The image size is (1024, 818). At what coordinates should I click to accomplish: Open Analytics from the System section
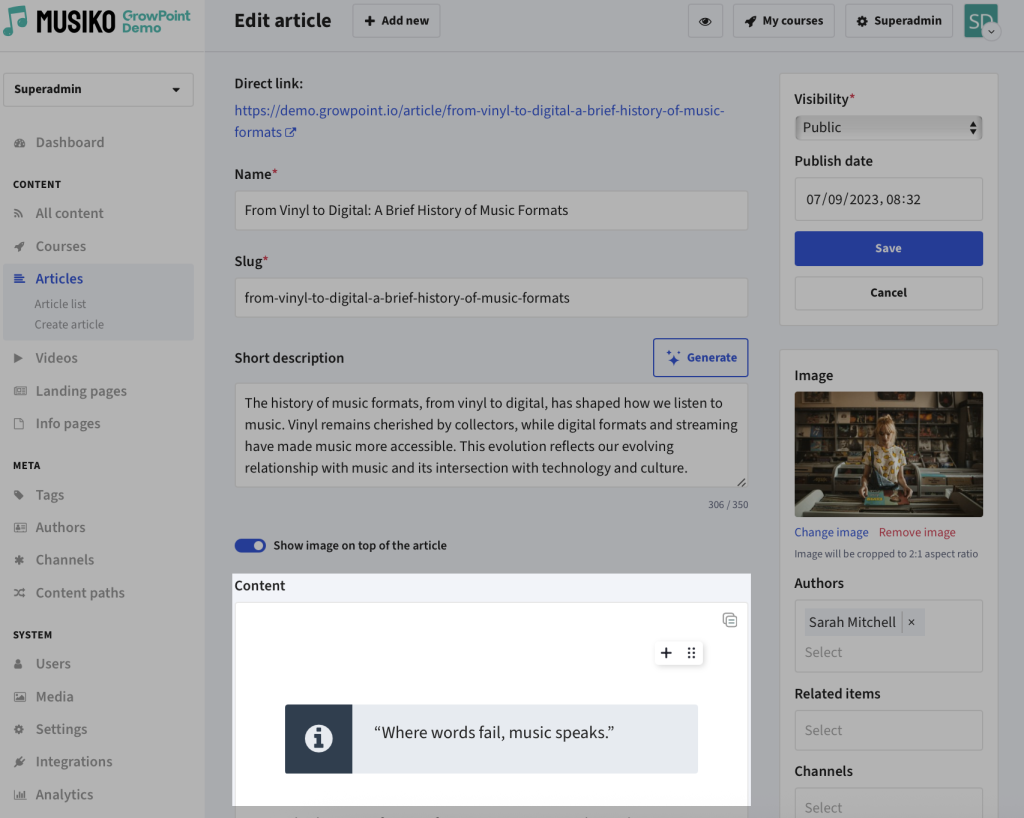click(64, 794)
